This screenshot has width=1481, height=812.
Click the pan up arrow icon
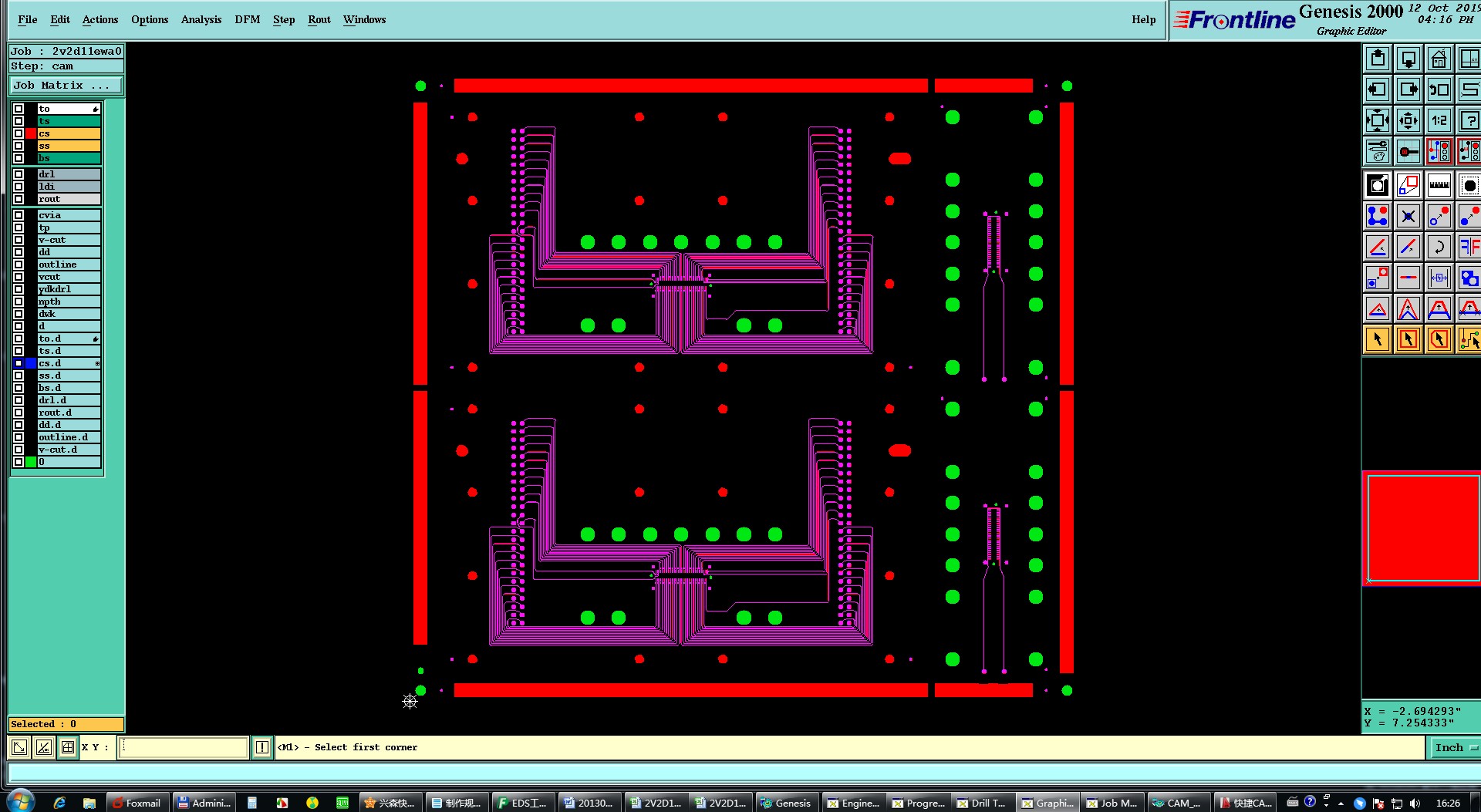(1378, 59)
